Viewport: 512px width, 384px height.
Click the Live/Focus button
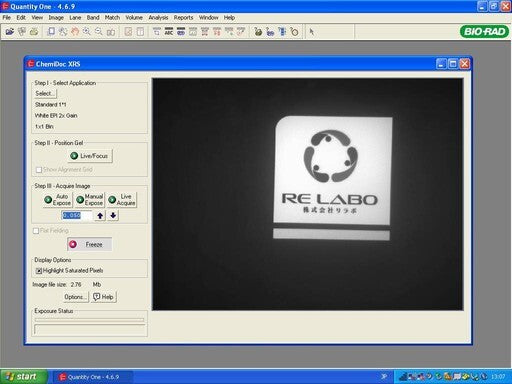90,156
